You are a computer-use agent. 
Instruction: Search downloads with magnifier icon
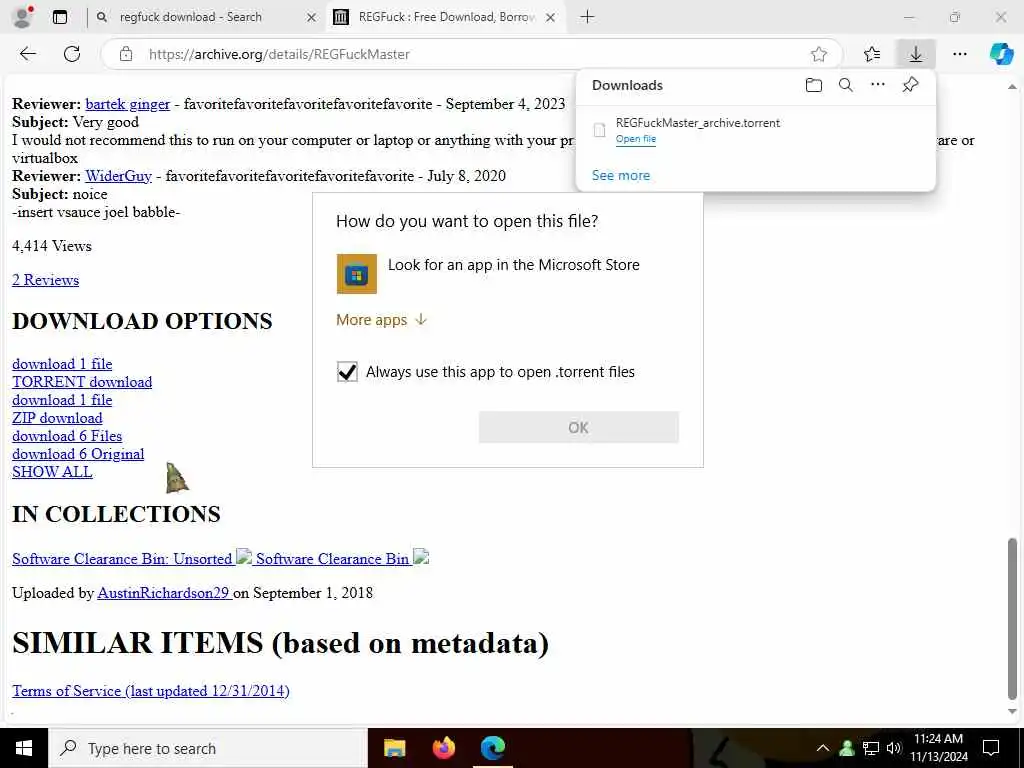click(x=846, y=85)
